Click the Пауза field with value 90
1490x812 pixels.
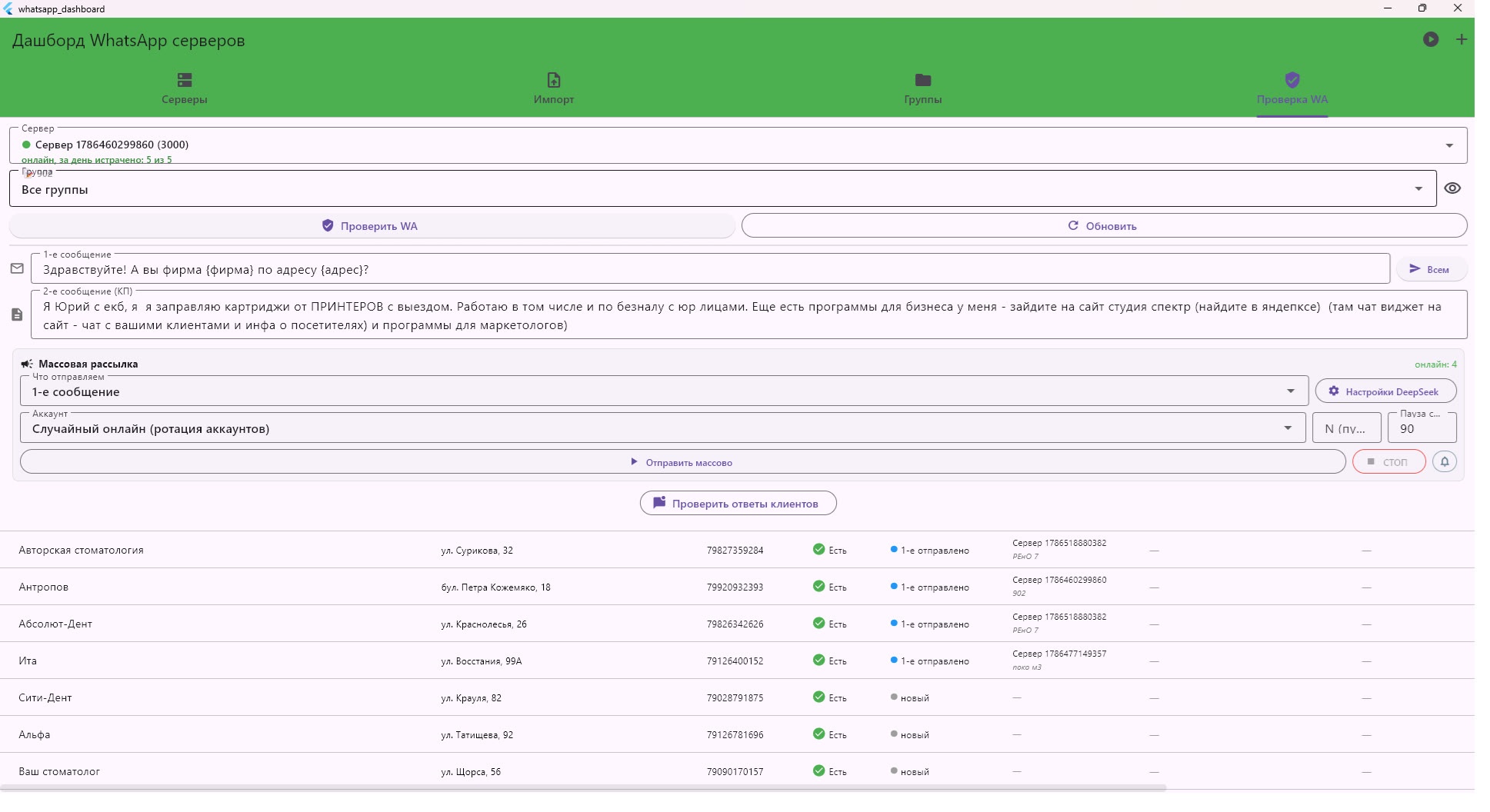pyautogui.click(x=1422, y=428)
